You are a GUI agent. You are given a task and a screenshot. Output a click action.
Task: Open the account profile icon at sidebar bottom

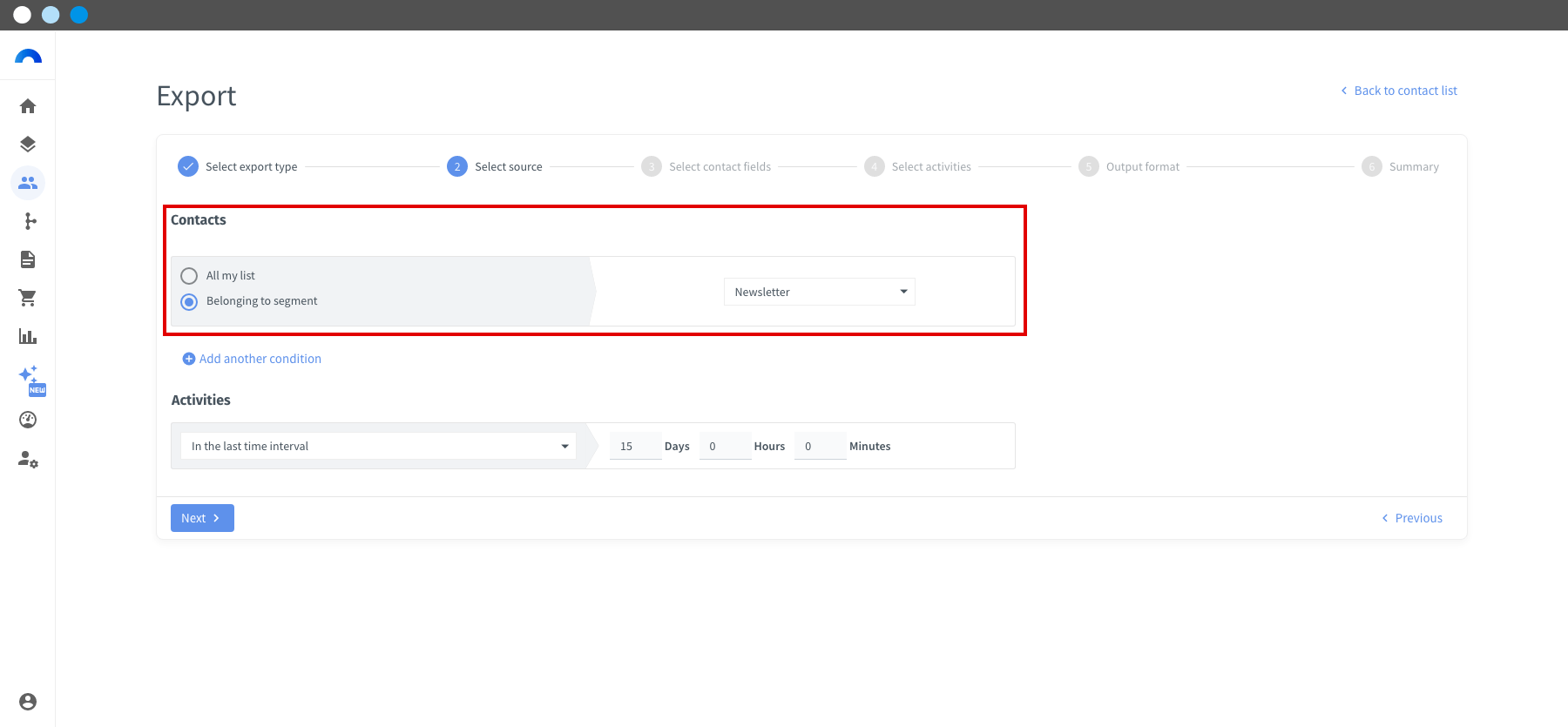click(x=28, y=702)
